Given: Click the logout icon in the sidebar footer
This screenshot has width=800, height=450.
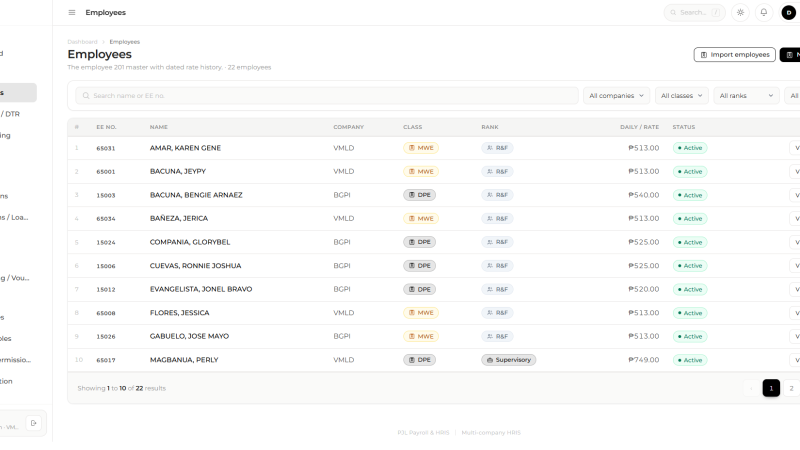Looking at the screenshot, I should click(34, 423).
